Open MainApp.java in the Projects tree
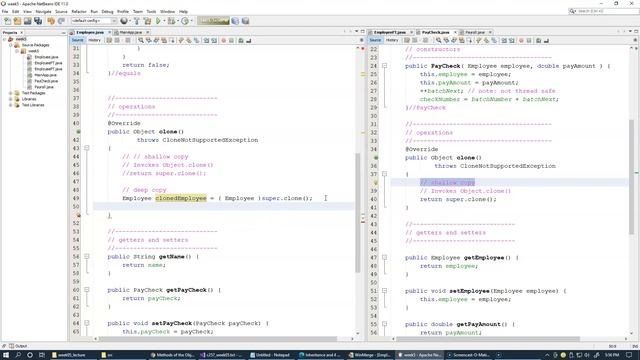Image resolution: width=640 pixels, height=360 pixels. [45, 75]
